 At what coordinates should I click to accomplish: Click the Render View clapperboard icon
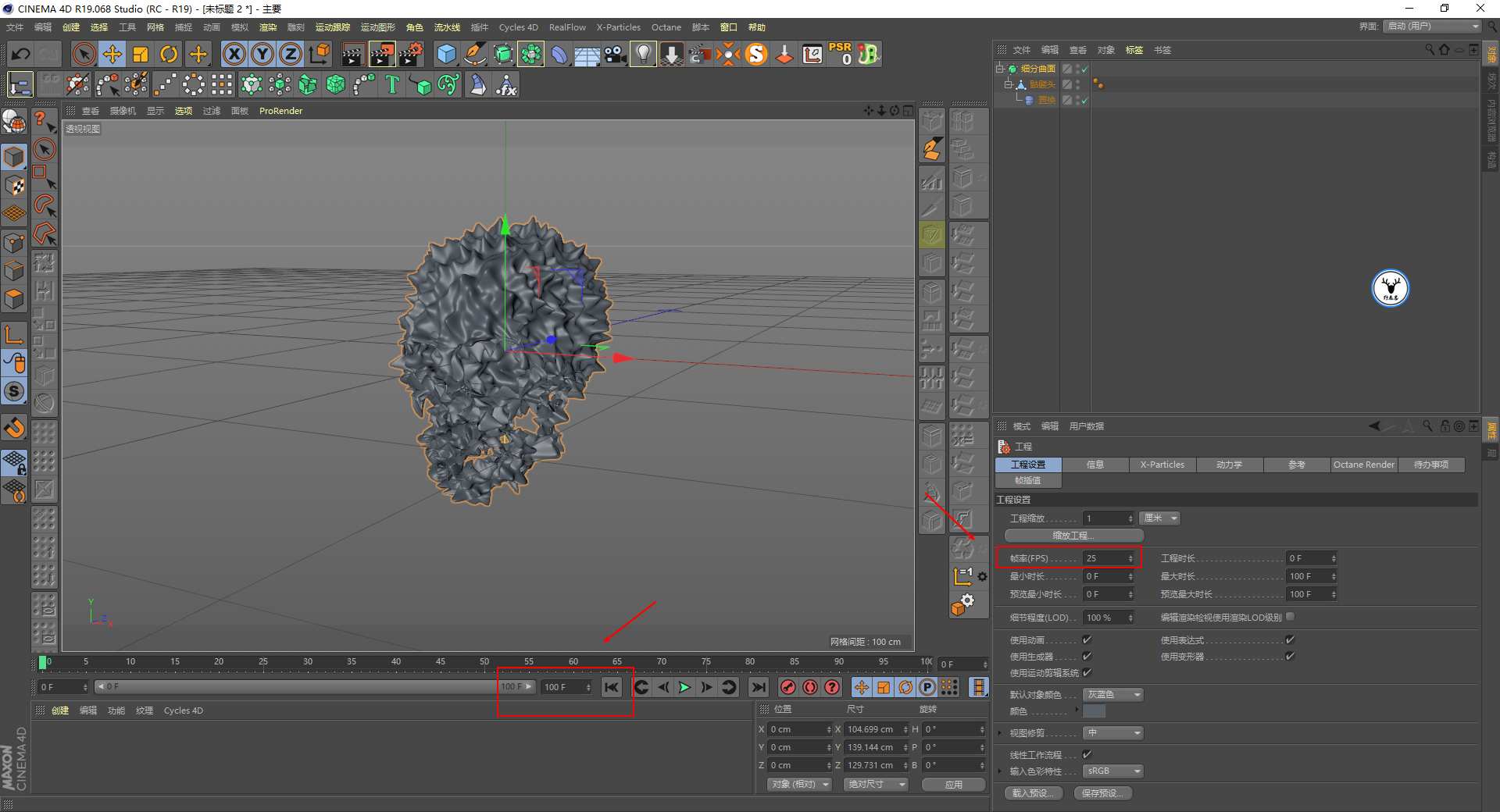pyautogui.click(x=353, y=54)
